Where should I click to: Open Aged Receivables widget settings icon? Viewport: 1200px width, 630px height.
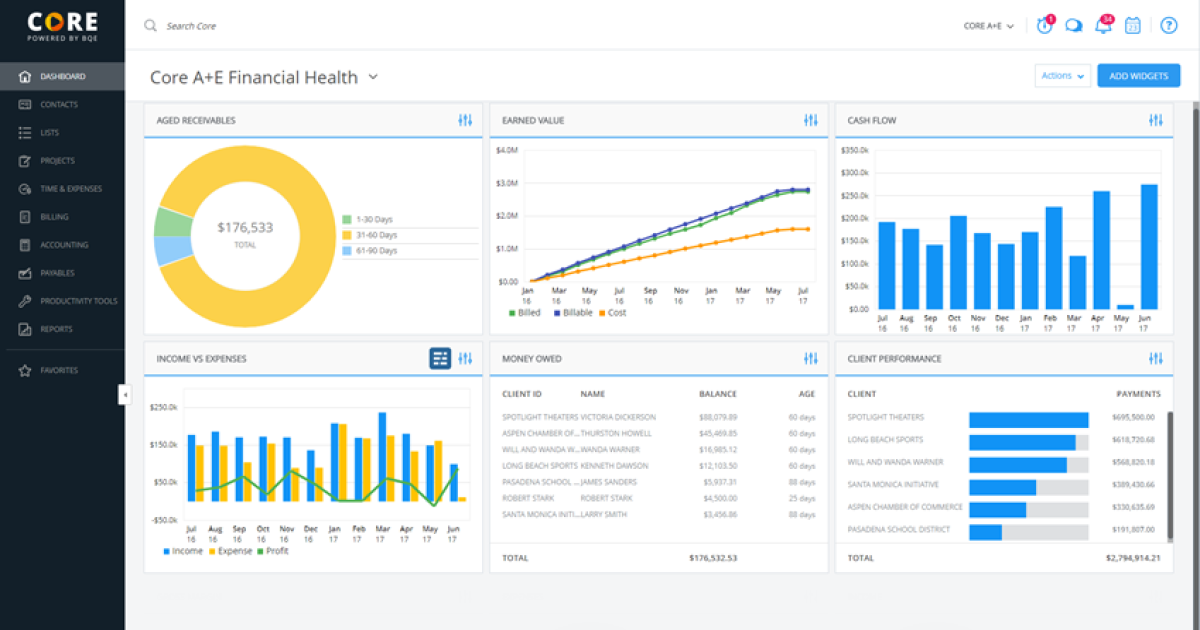pos(465,120)
